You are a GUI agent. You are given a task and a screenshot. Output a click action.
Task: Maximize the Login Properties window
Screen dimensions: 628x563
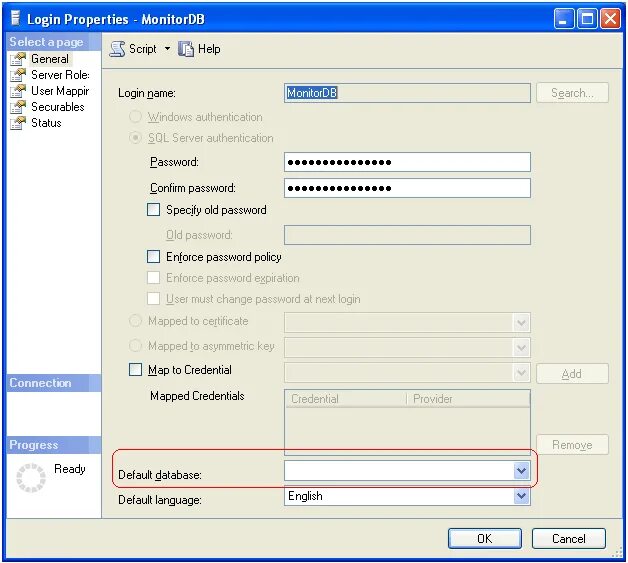click(587, 18)
